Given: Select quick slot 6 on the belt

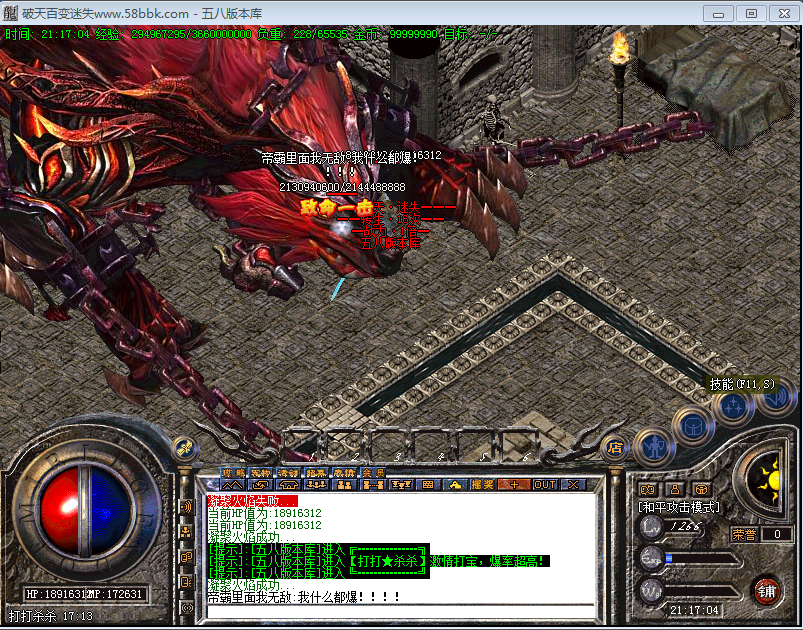Looking at the screenshot, I should point(518,445).
